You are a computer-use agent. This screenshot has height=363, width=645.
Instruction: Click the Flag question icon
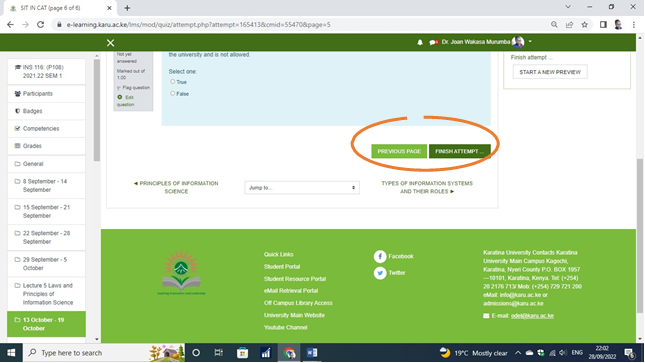tap(119, 88)
